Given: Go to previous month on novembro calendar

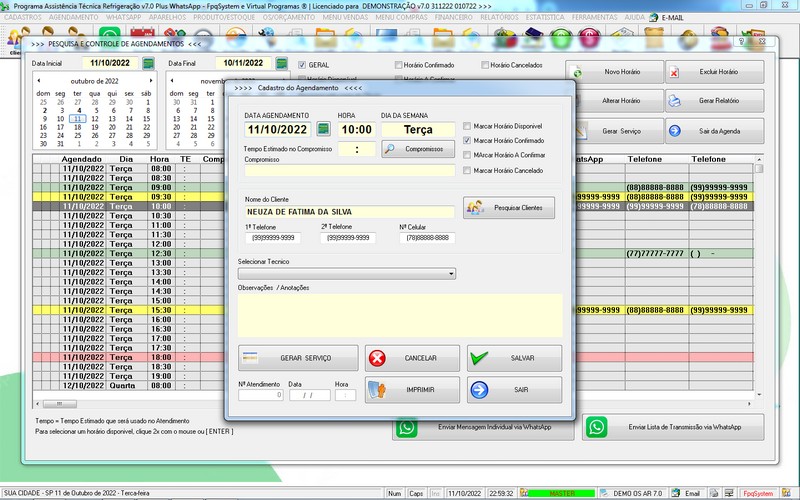Looking at the screenshot, I should (x=172, y=81).
